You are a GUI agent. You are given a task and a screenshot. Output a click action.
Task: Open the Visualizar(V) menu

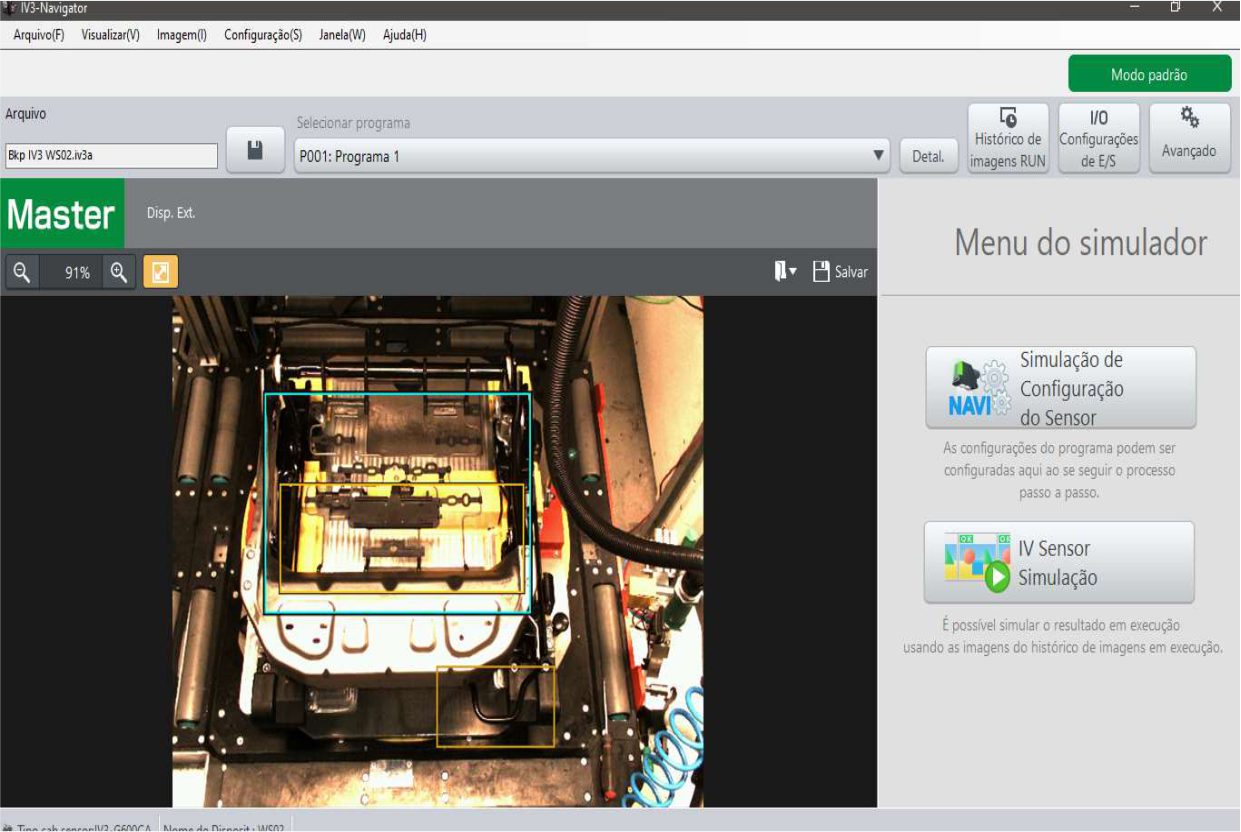[110, 35]
